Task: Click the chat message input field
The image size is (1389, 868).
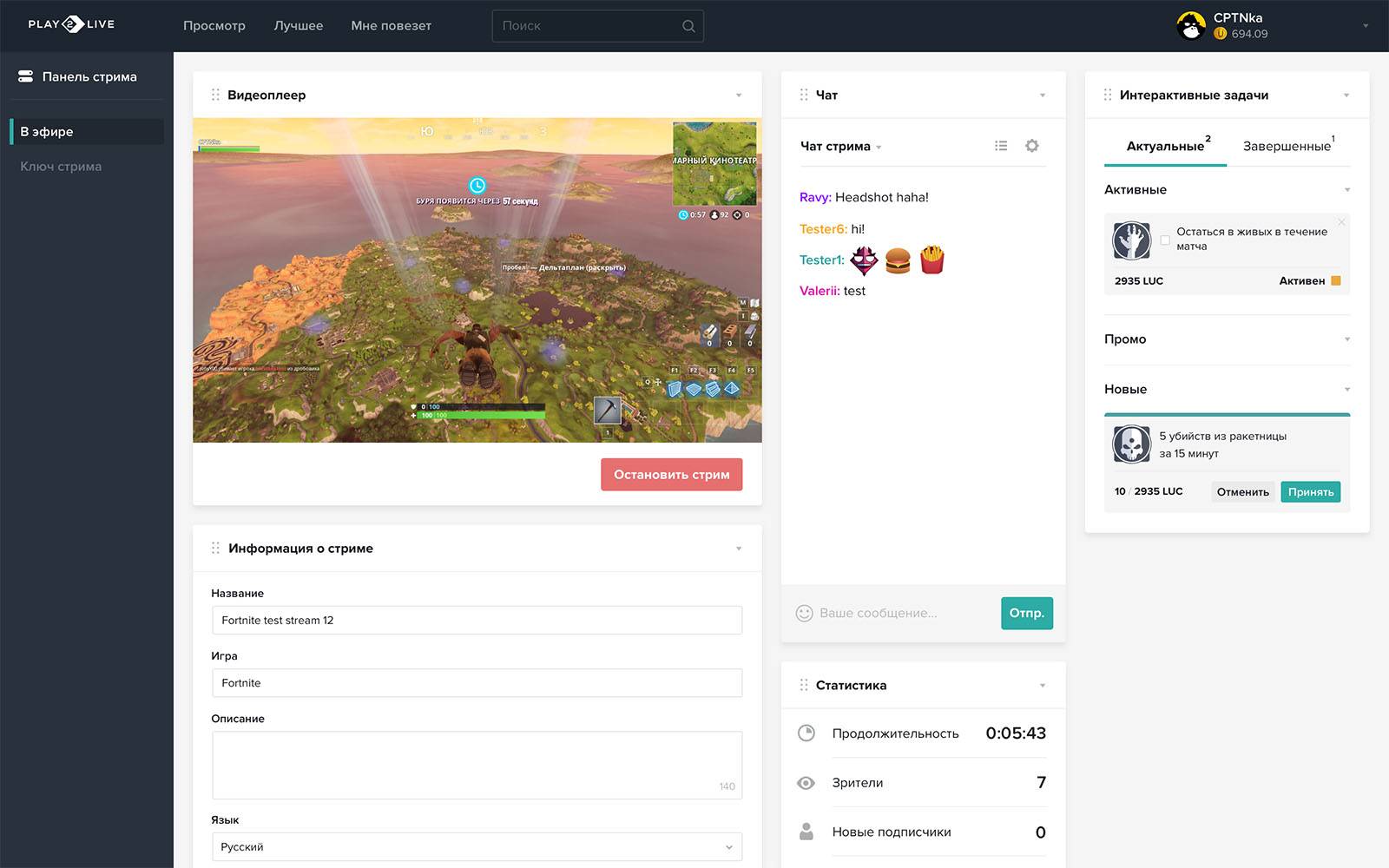Action: [903, 613]
